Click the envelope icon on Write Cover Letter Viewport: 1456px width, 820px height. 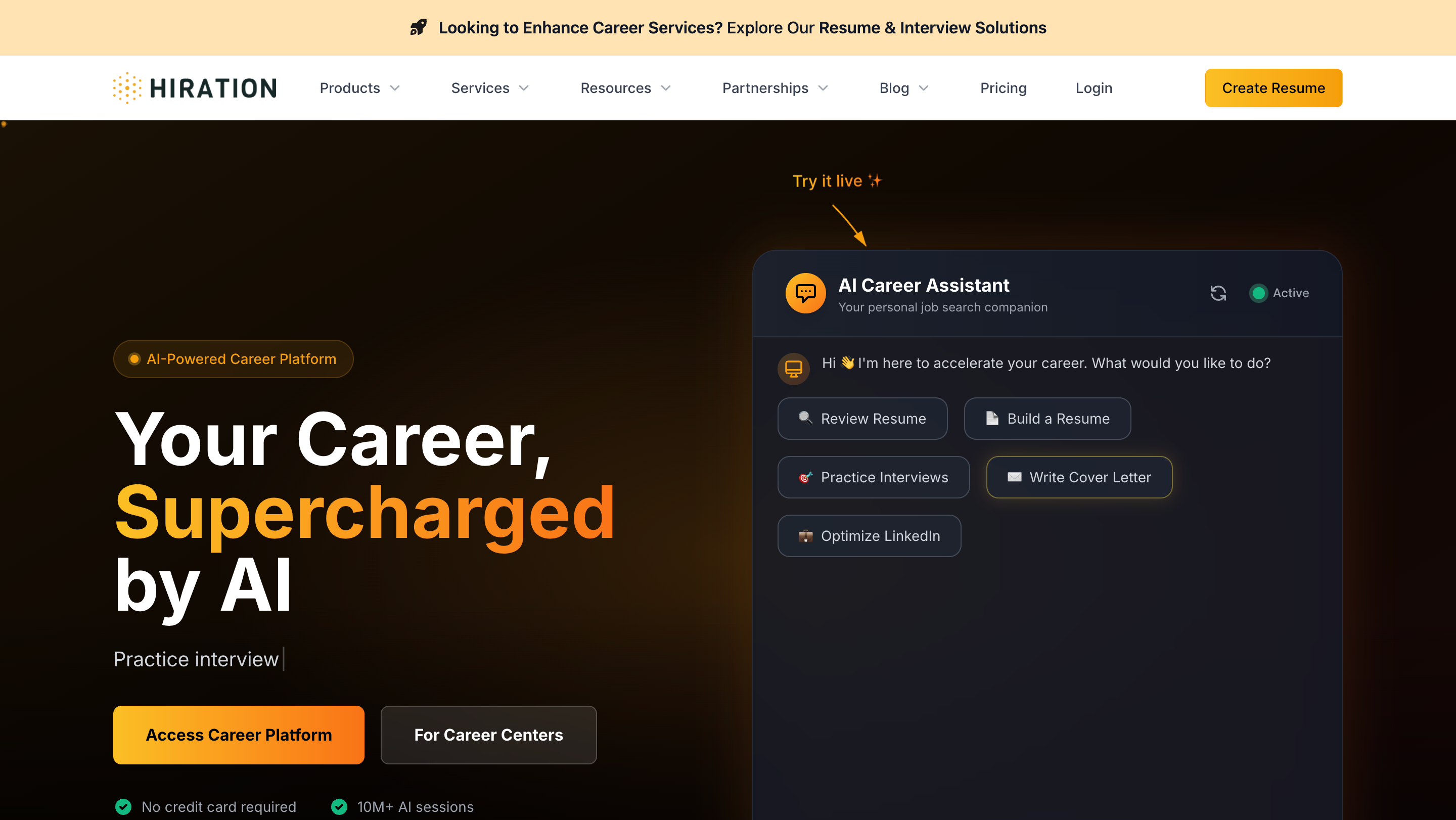point(1014,476)
